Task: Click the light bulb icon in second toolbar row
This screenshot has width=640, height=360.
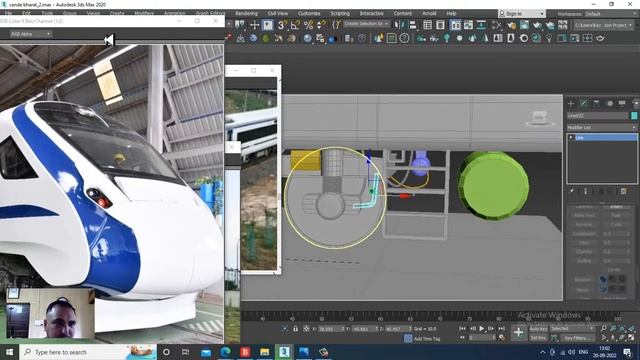Action: click(x=549, y=38)
